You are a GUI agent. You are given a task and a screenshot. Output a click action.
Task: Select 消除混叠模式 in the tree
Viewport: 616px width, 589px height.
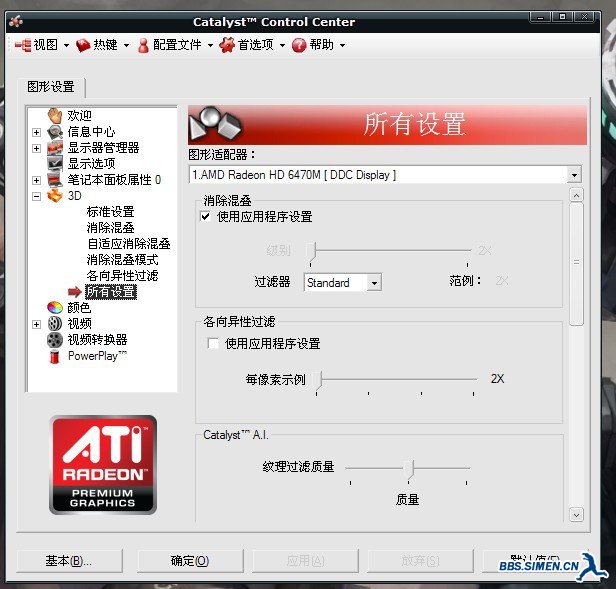pos(123,260)
